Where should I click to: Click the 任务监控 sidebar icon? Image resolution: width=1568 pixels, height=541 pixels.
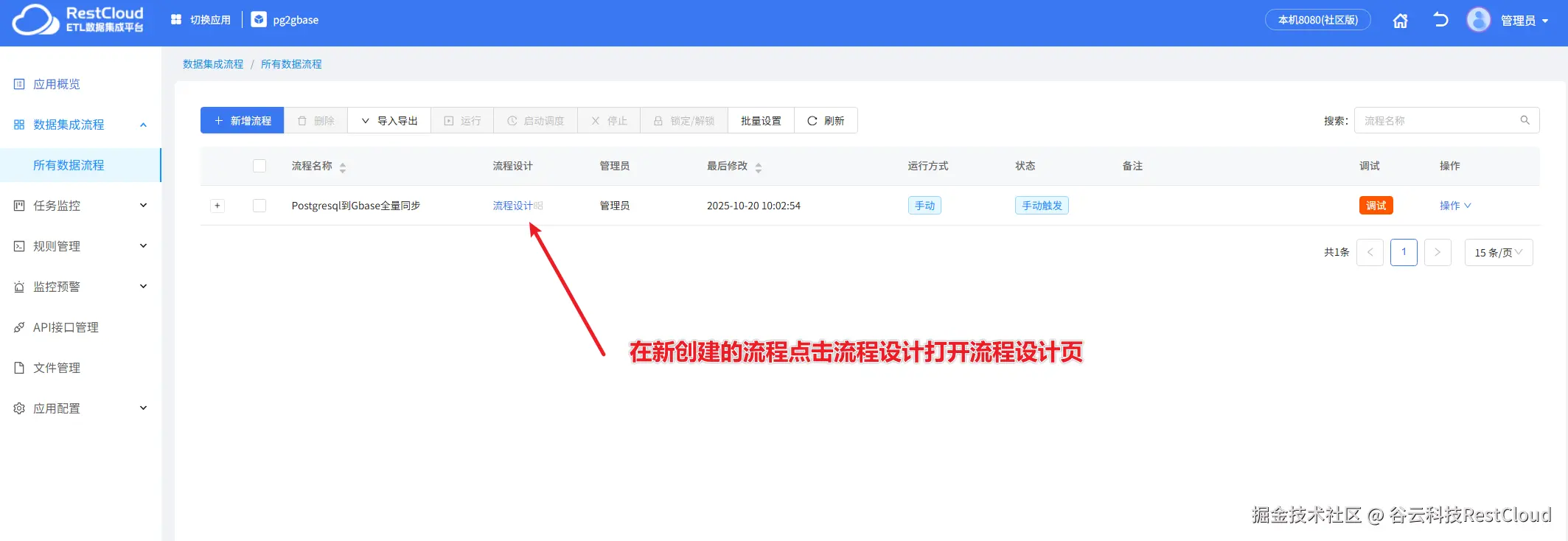(19, 206)
